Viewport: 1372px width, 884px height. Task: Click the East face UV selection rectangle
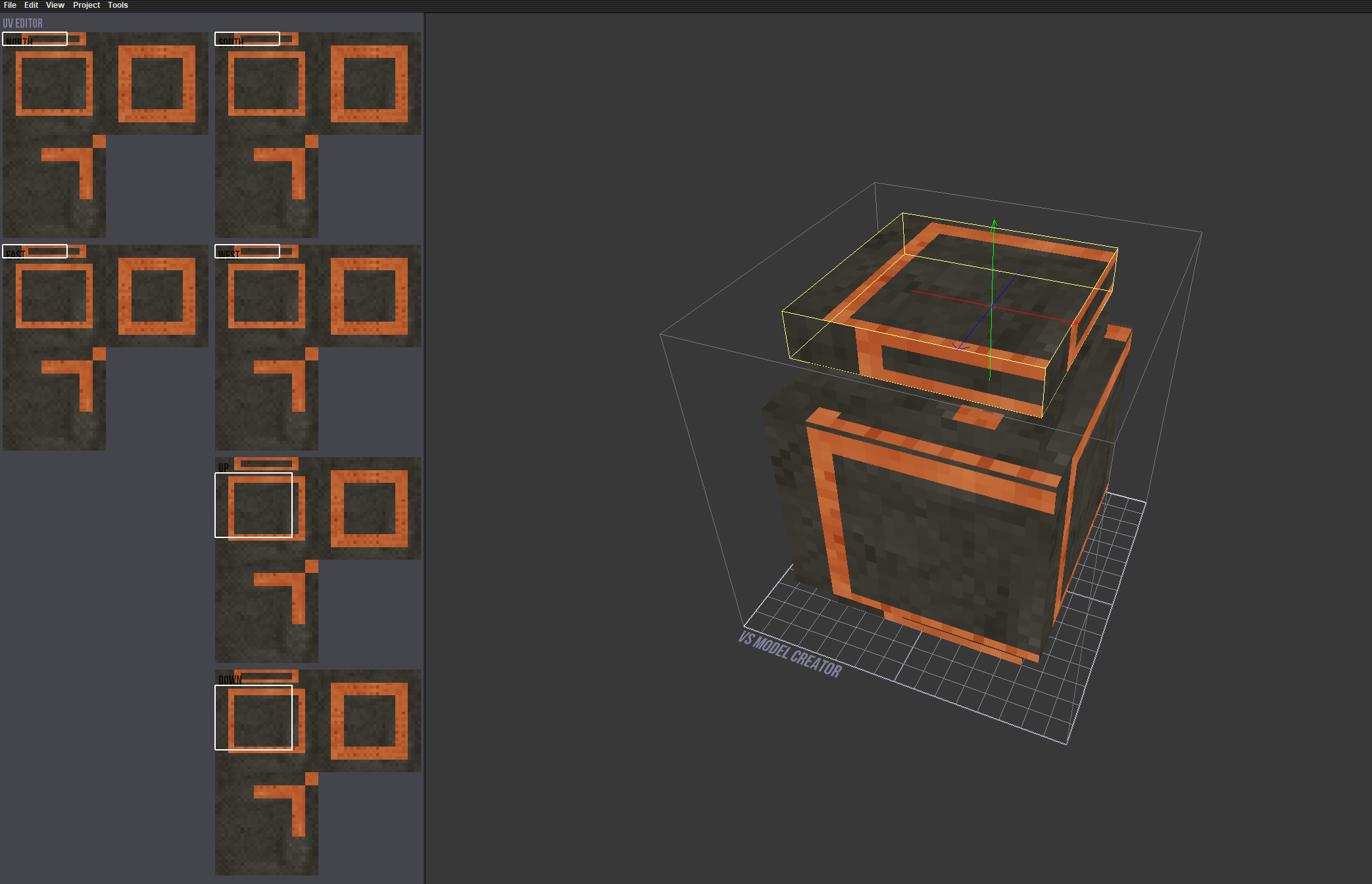35,251
